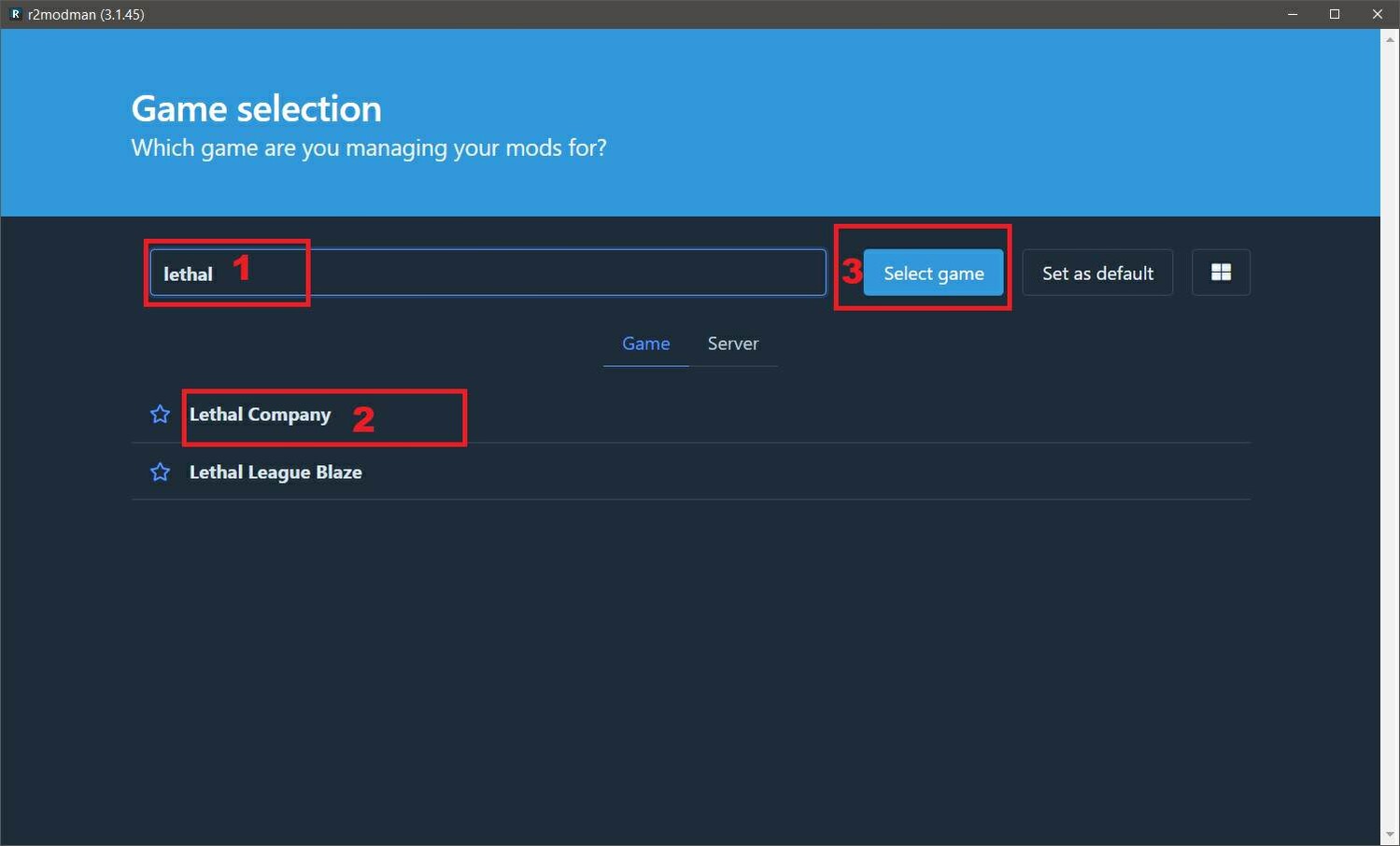The height and width of the screenshot is (846, 1400).
Task: Click the grid view toggle icon
Action: (x=1221, y=273)
